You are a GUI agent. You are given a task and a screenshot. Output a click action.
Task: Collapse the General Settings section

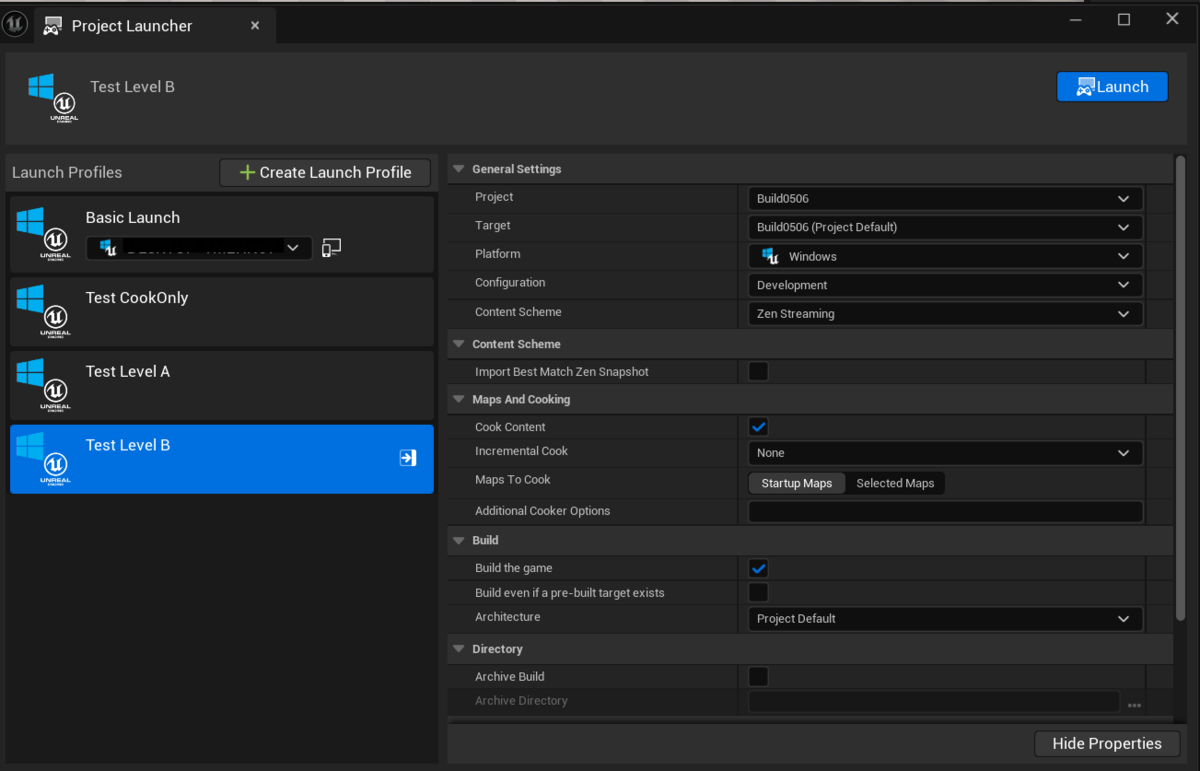pyautogui.click(x=458, y=169)
